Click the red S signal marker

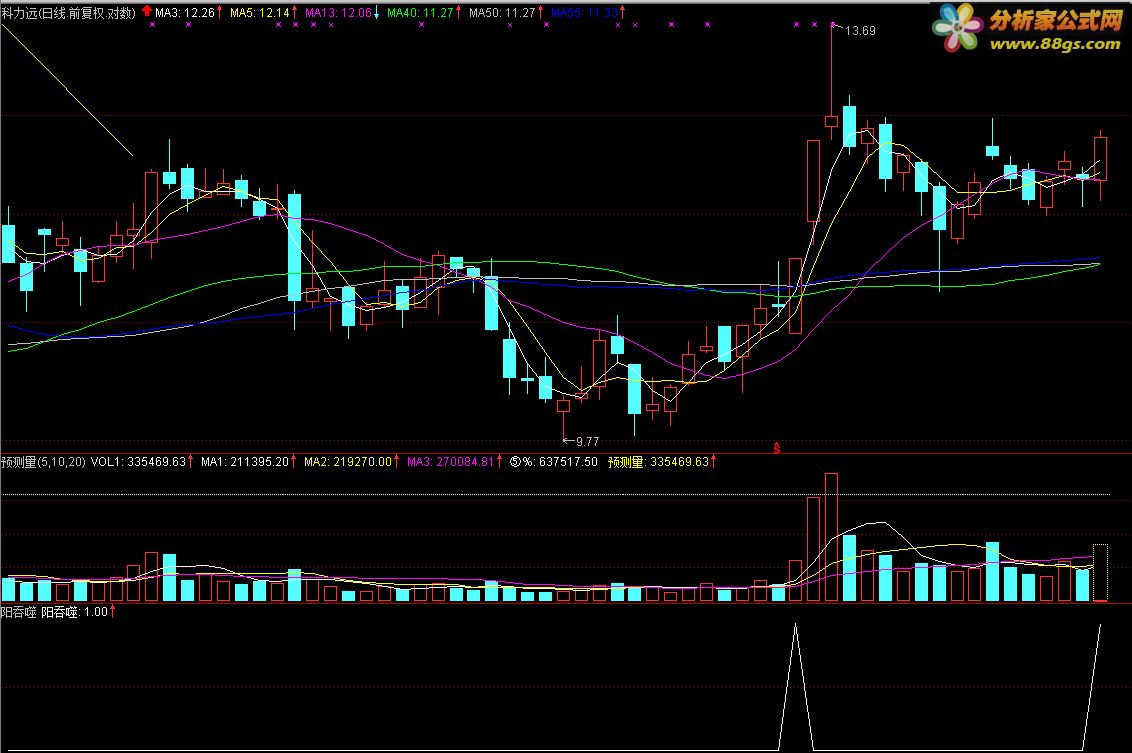[x=777, y=448]
